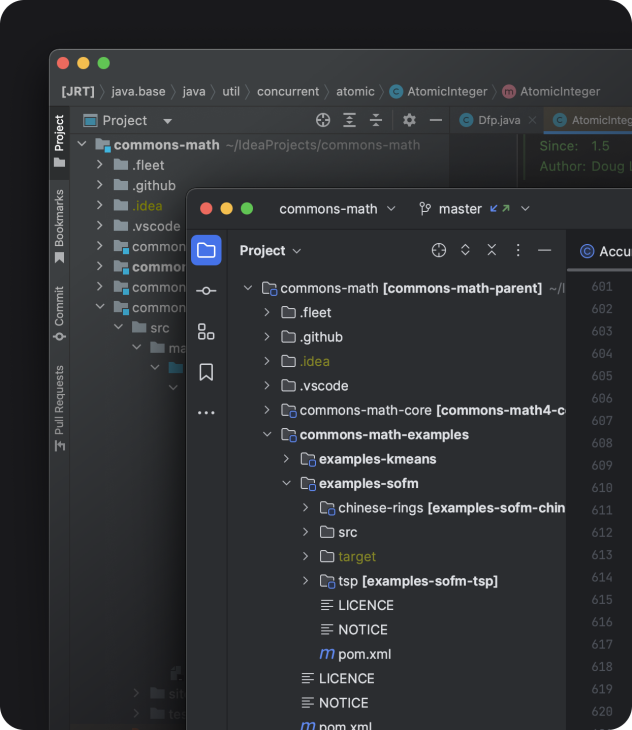The image size is (632, 730).
Task: Open the Bookmarks tool window icon
Action: [206, 372]
